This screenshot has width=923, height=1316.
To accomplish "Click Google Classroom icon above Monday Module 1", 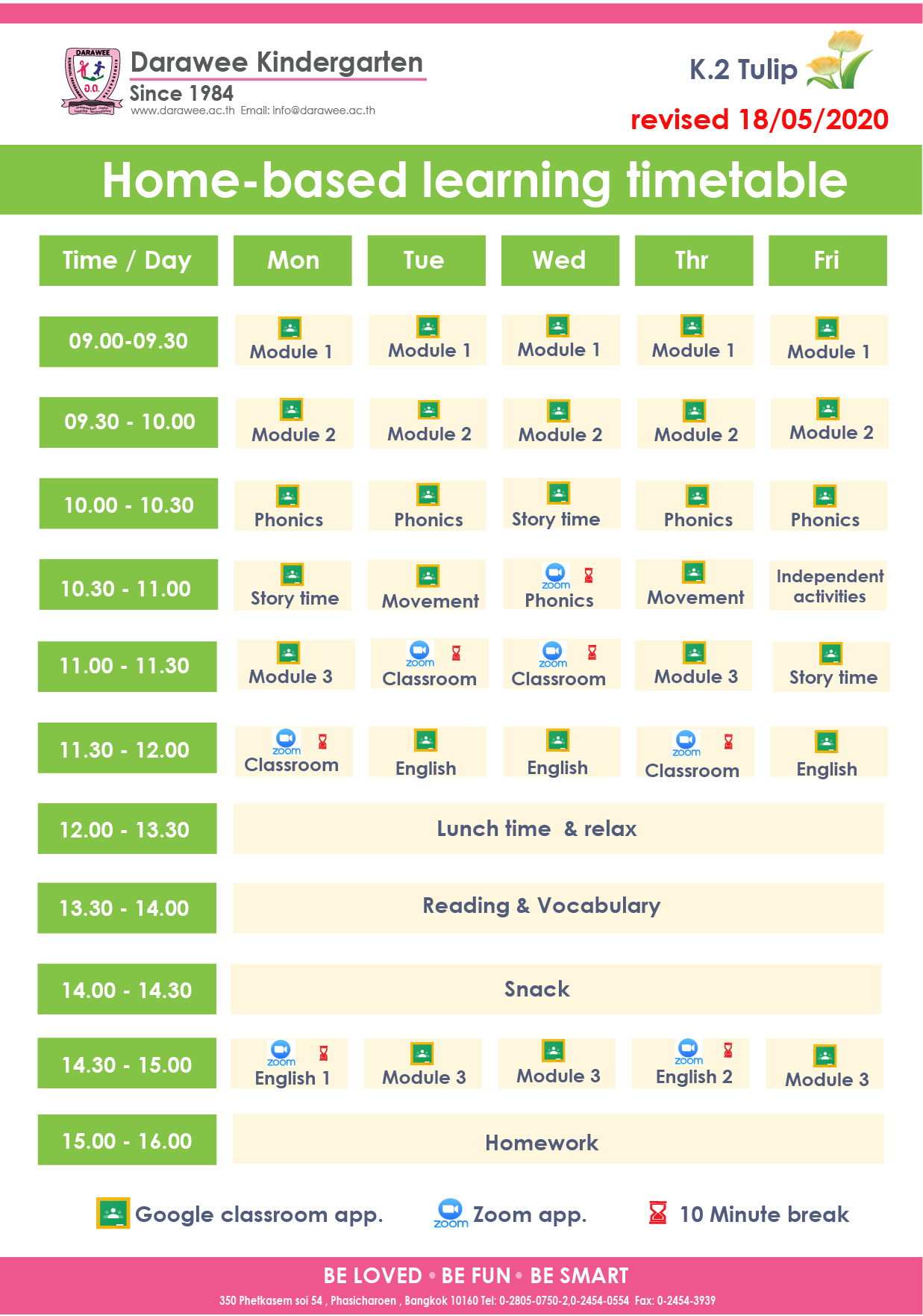I will (290, 328).
